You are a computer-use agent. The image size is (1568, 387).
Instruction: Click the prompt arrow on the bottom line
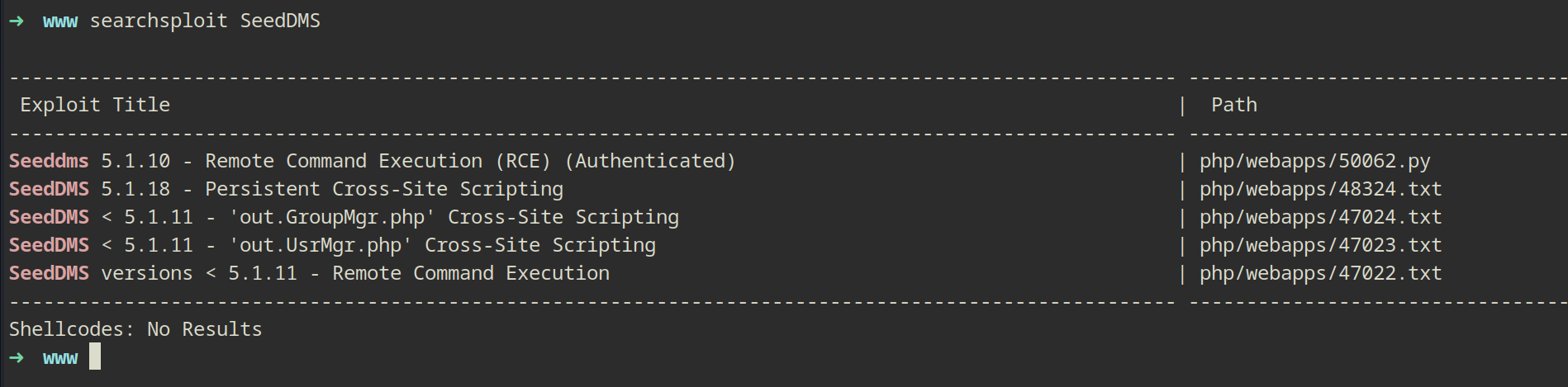pos(17,358)
